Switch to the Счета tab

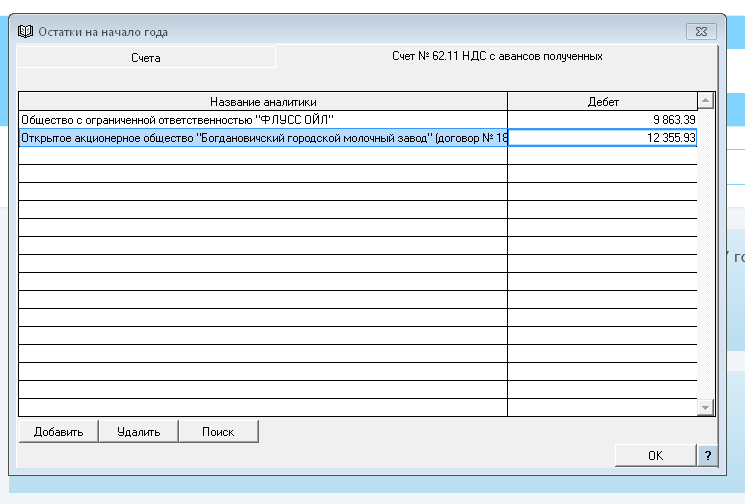[x=145, y=58]
